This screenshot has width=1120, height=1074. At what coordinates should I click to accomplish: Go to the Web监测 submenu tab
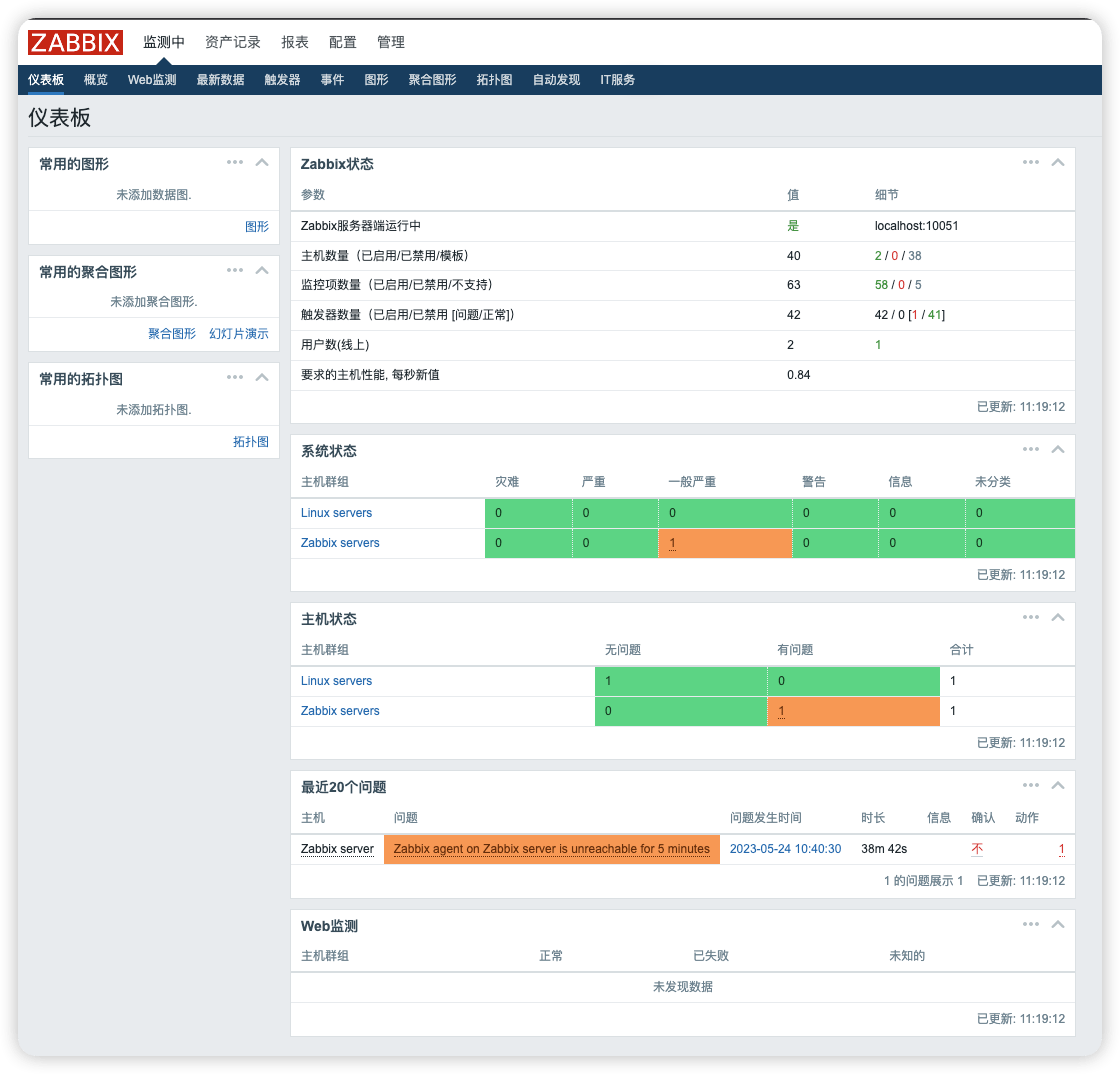[x=152, y=80]
